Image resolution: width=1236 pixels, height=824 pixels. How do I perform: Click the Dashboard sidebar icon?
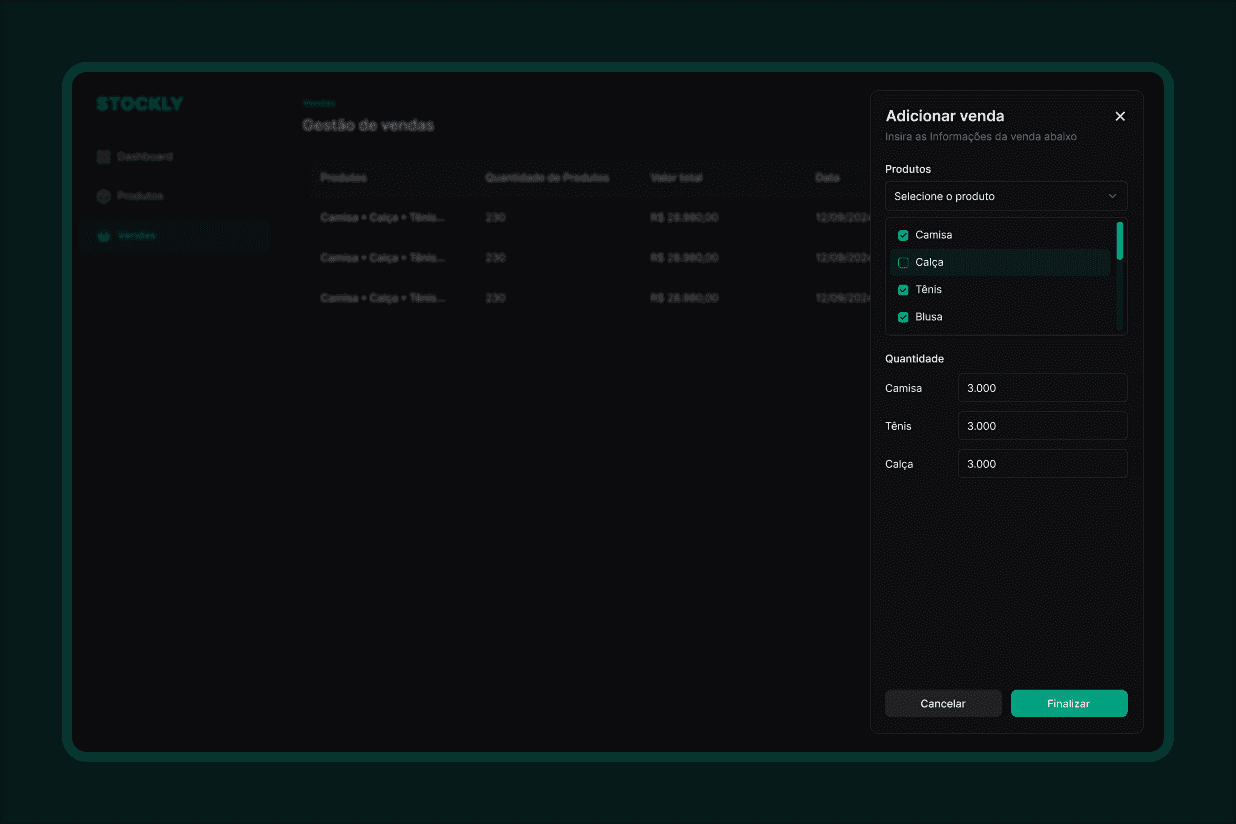pos(103,157)
